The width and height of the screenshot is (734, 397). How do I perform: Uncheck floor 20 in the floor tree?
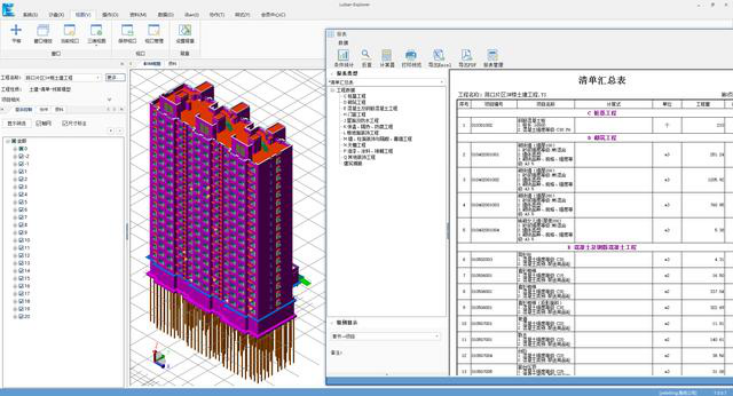[21, 316]
